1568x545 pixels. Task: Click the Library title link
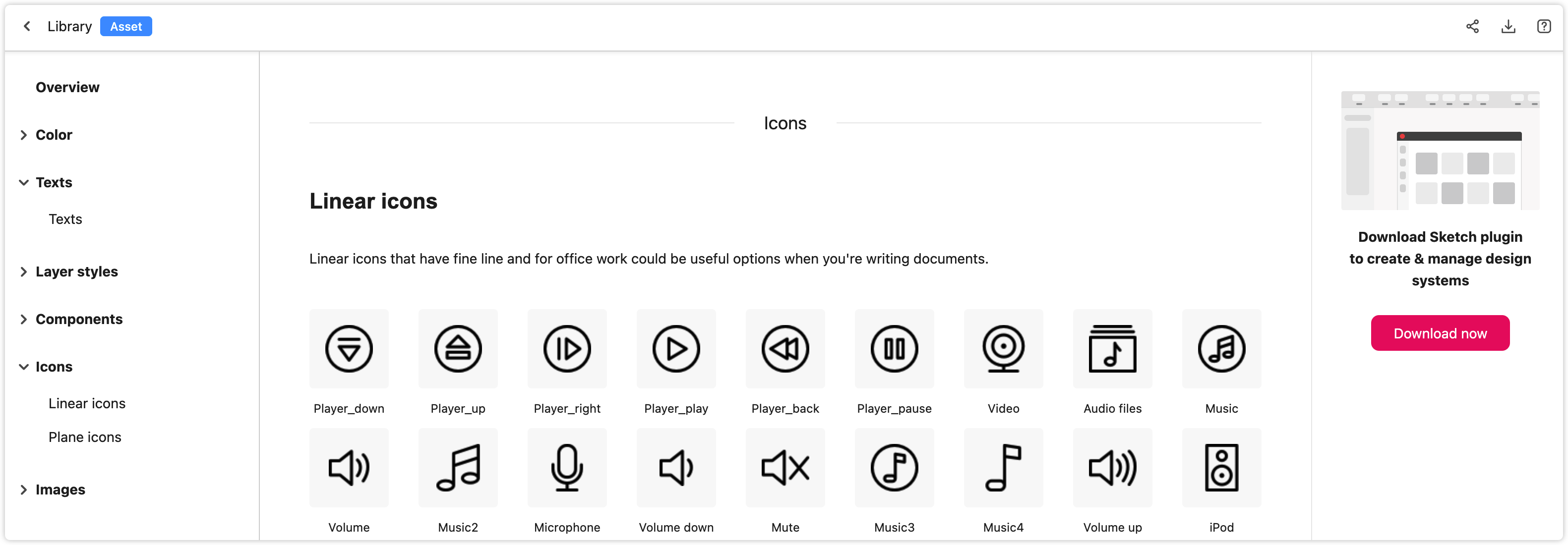69,26
